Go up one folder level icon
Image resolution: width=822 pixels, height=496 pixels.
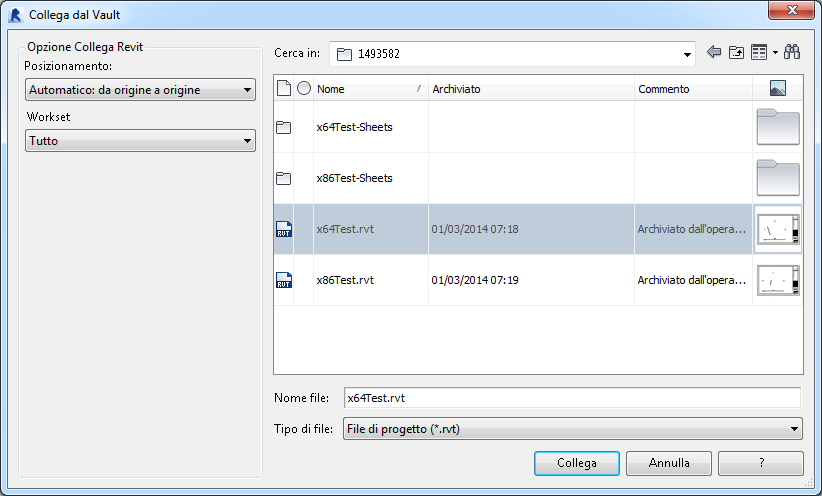point(737,52)
